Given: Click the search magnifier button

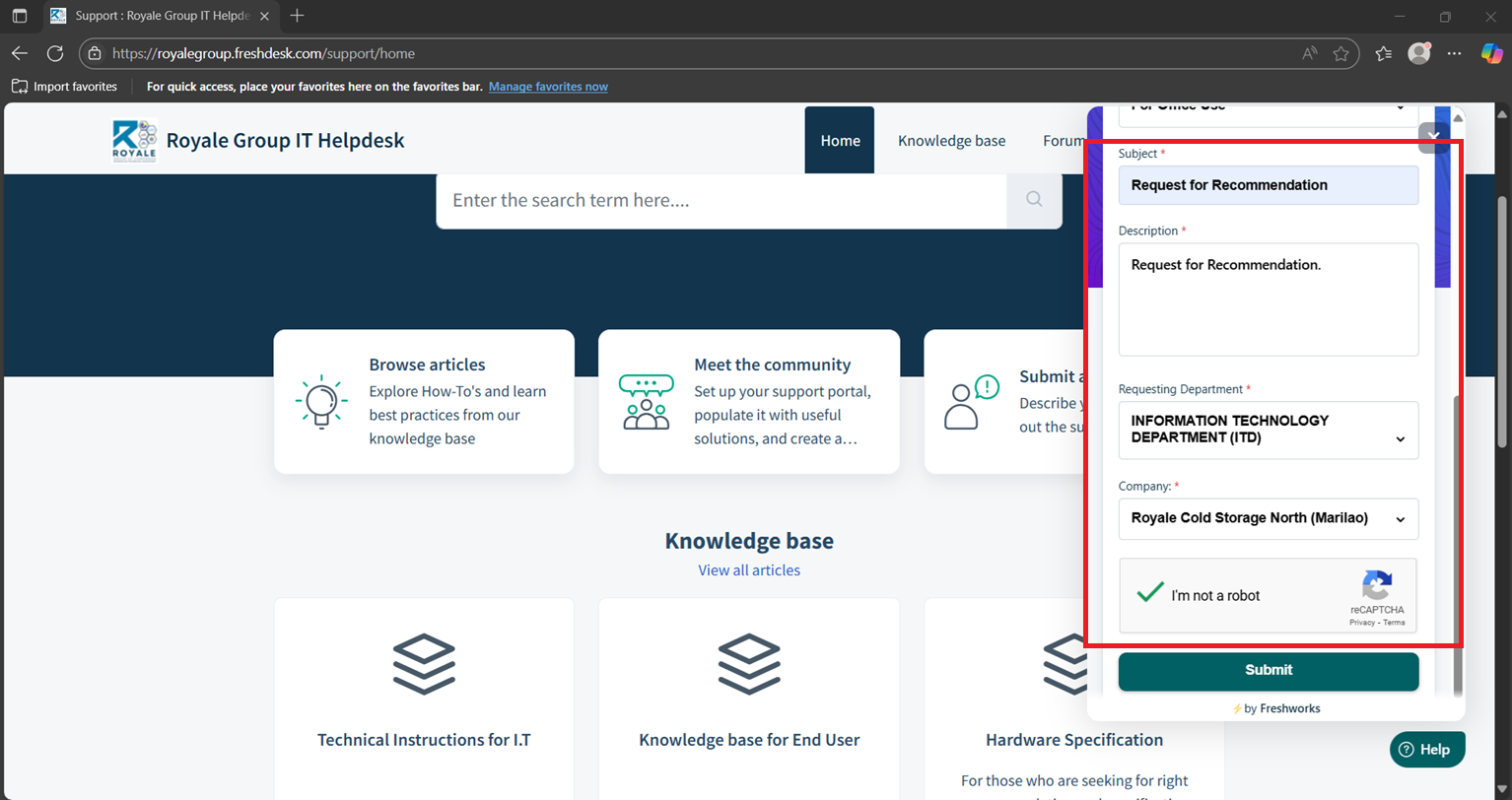Looking at the screenshot, I should click(1034, 200).
